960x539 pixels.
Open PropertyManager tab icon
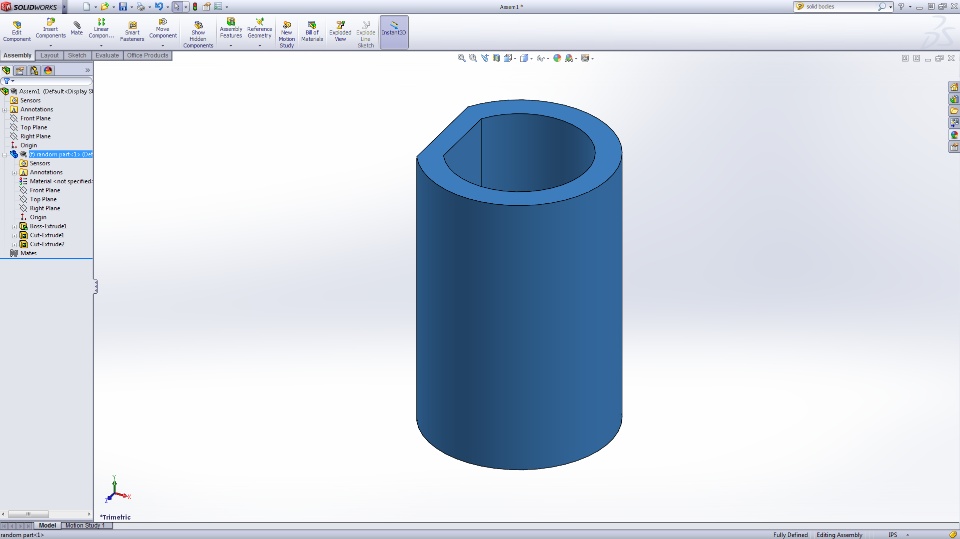pyautogui.click(x=20, y=70)
